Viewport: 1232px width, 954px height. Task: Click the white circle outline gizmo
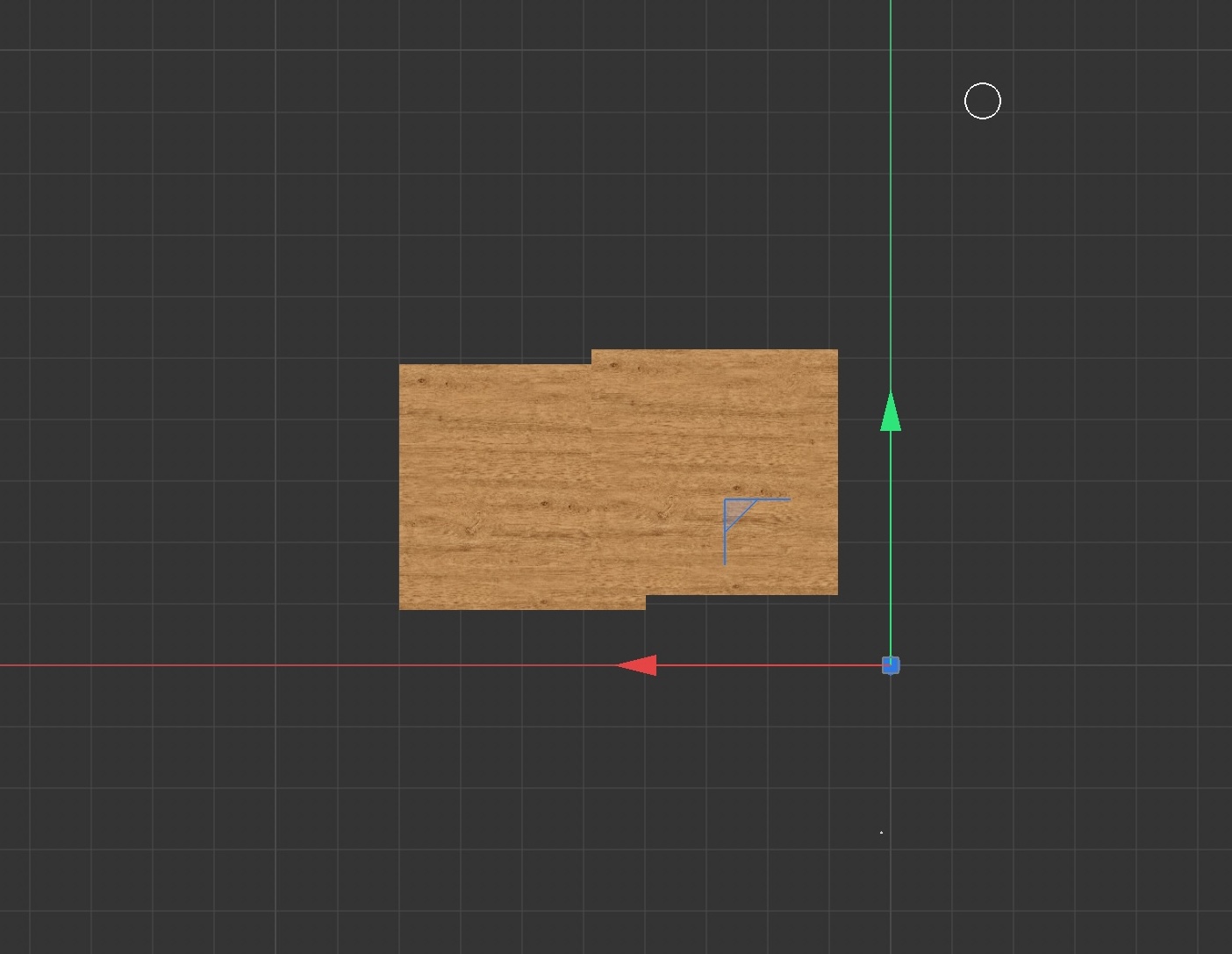983,101
